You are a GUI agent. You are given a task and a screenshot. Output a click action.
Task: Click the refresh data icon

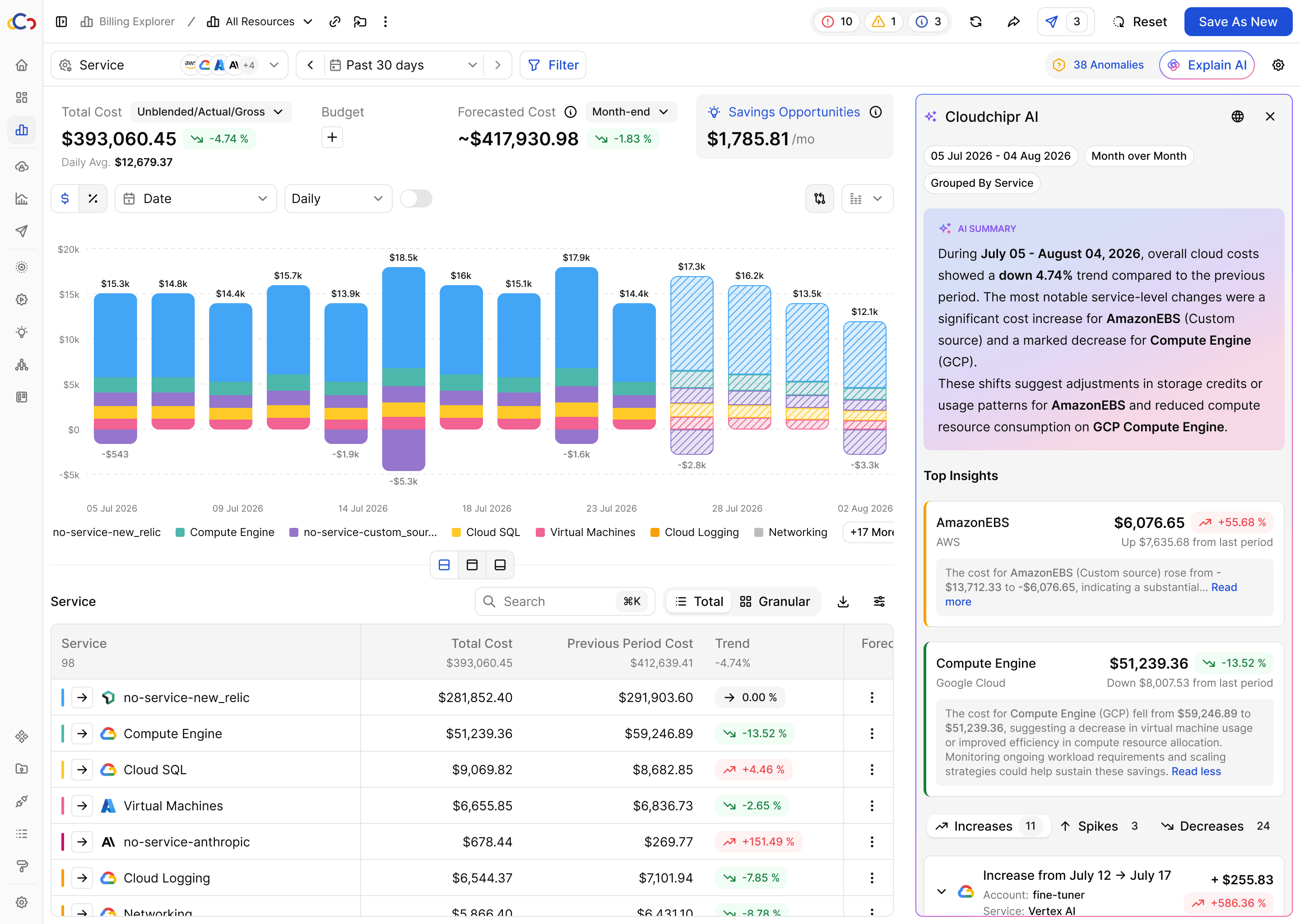(x=975, y=22)
